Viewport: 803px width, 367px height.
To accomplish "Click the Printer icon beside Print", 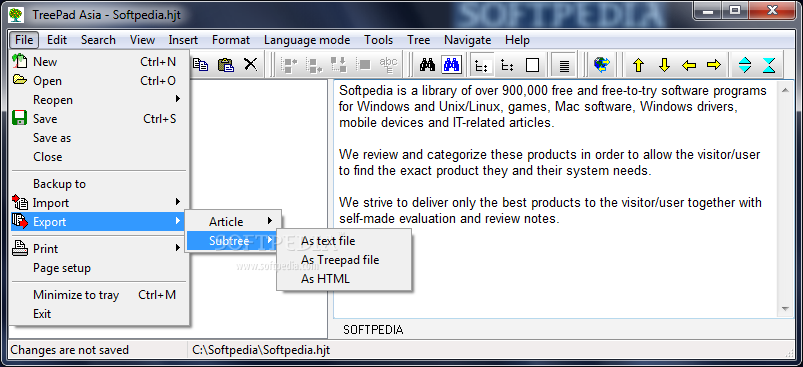I will point(20,248).
